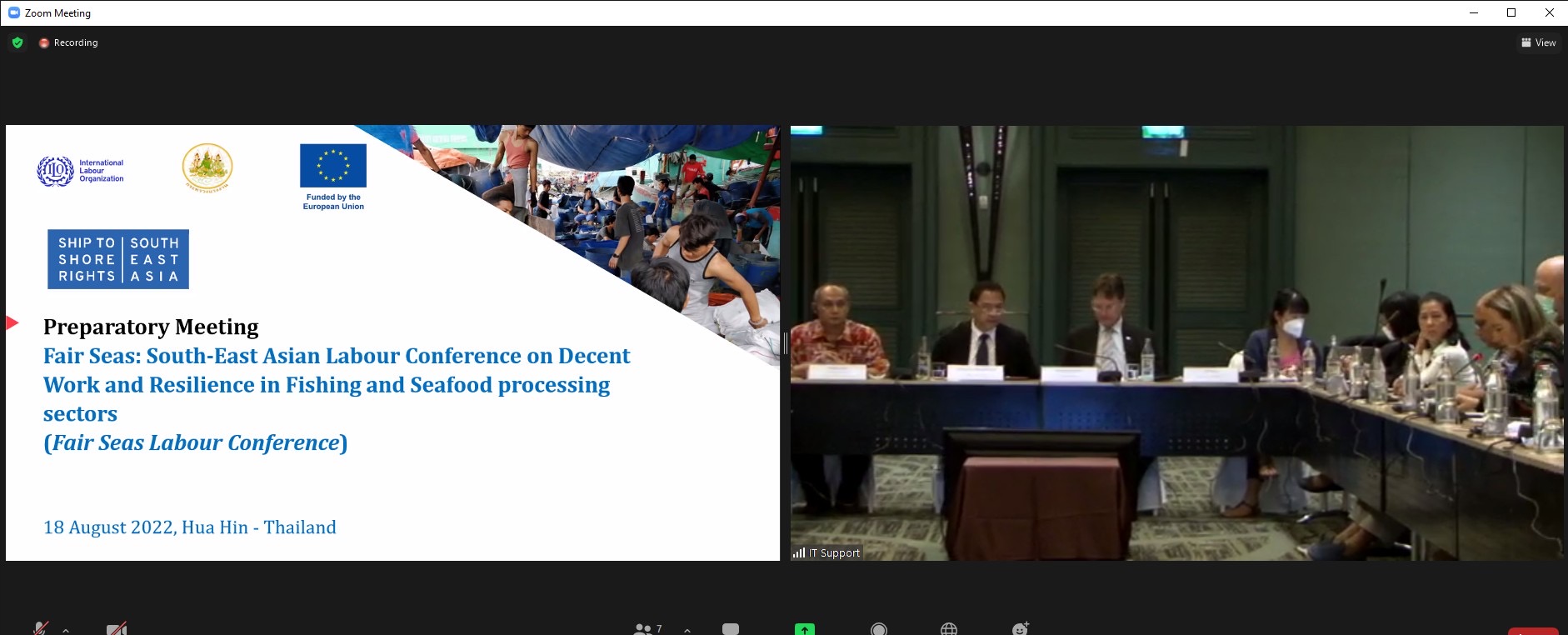Open the View layout menu
The image size is (1568, 635).
pos(1538,42)
